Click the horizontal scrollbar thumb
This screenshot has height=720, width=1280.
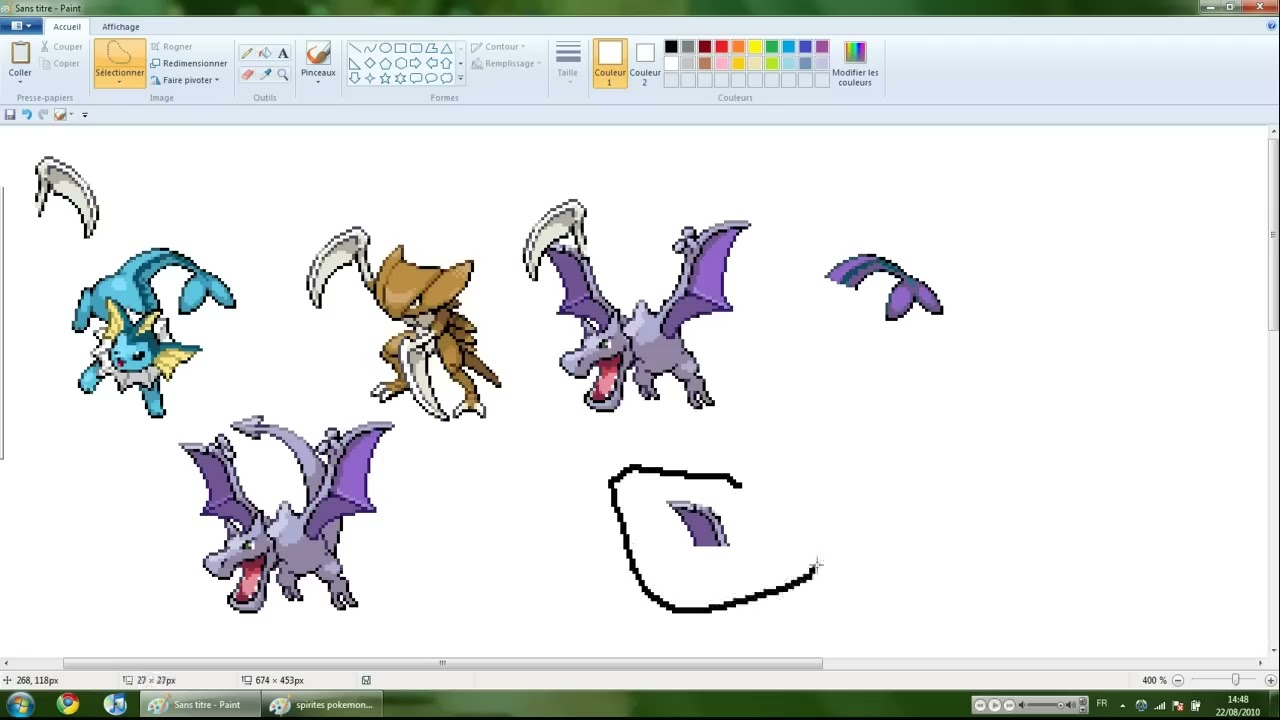[442, 663]
